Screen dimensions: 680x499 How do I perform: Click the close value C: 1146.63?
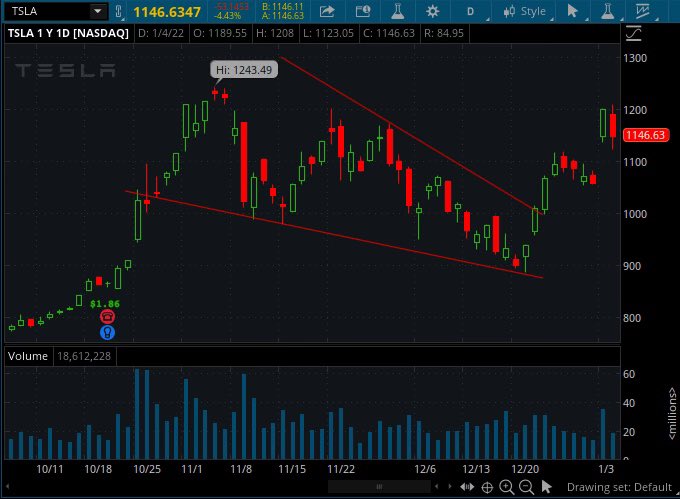tap(389, 33)
